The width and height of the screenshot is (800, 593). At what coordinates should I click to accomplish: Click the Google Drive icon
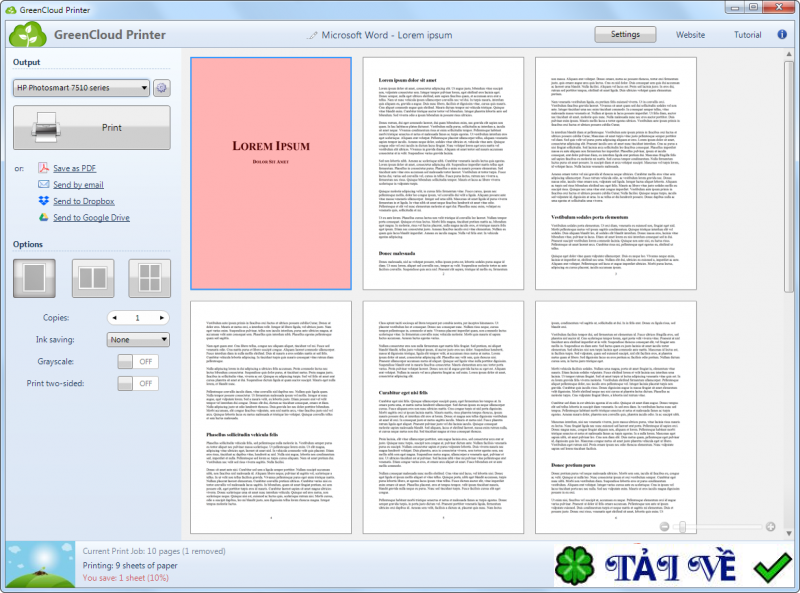click(44, 217)
